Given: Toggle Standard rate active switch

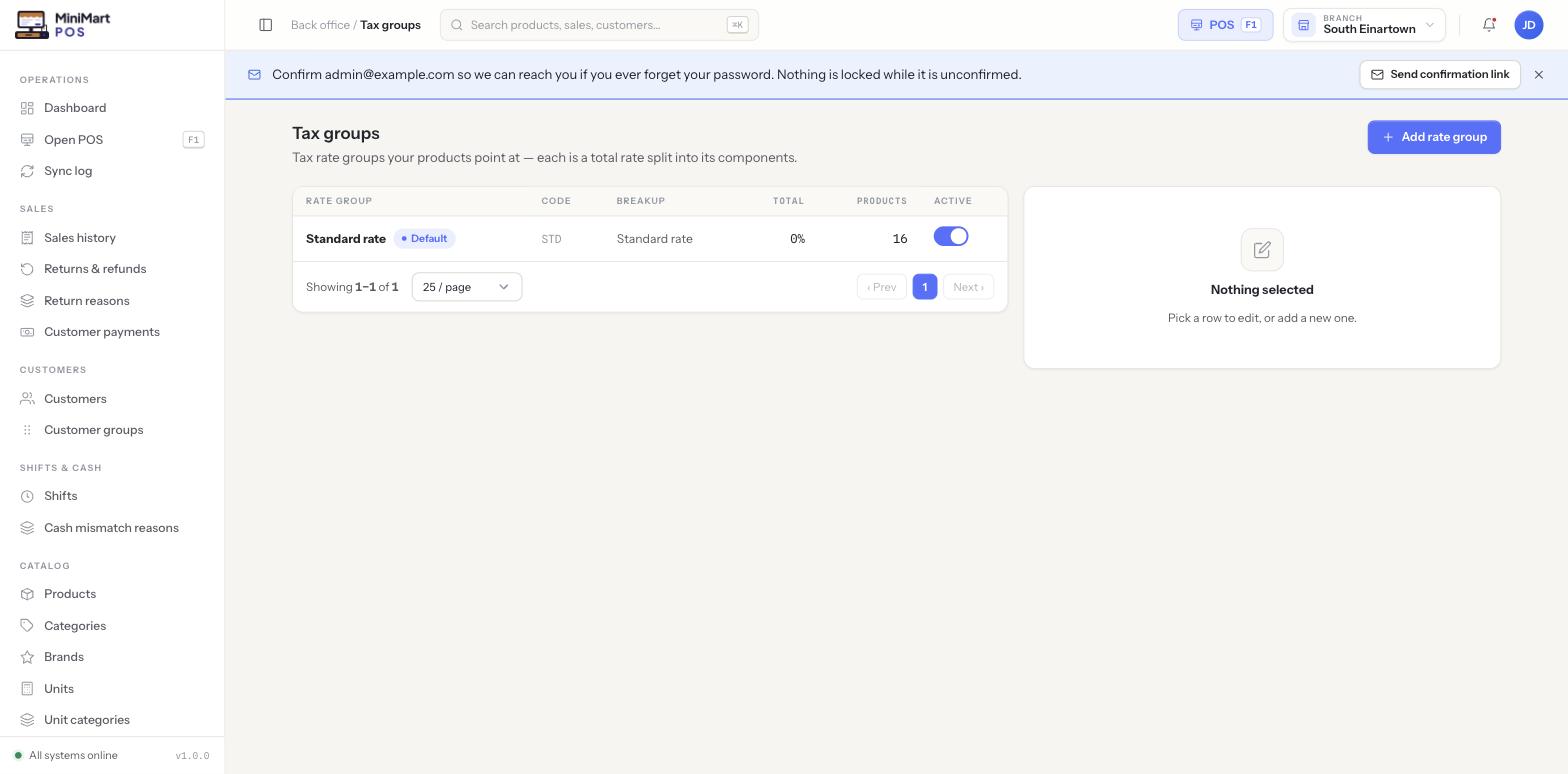Looking at the screenshot, I should point(951,237).
